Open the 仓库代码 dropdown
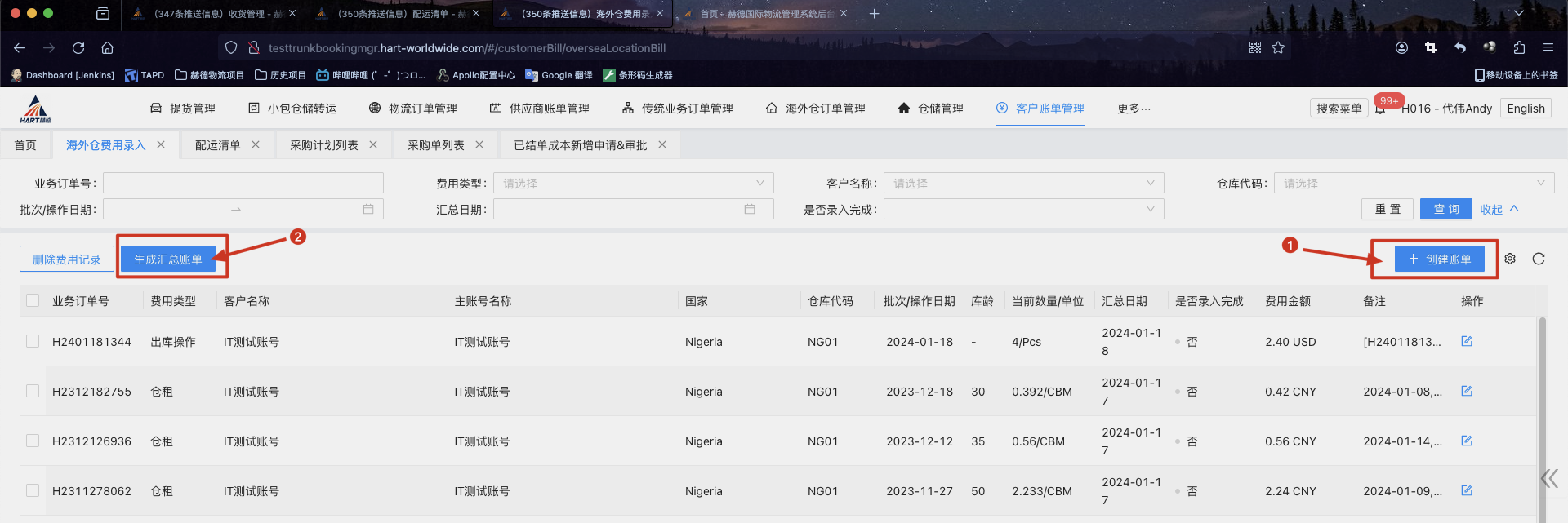The image size is (1568, 523). click(x=1414, y=184)
